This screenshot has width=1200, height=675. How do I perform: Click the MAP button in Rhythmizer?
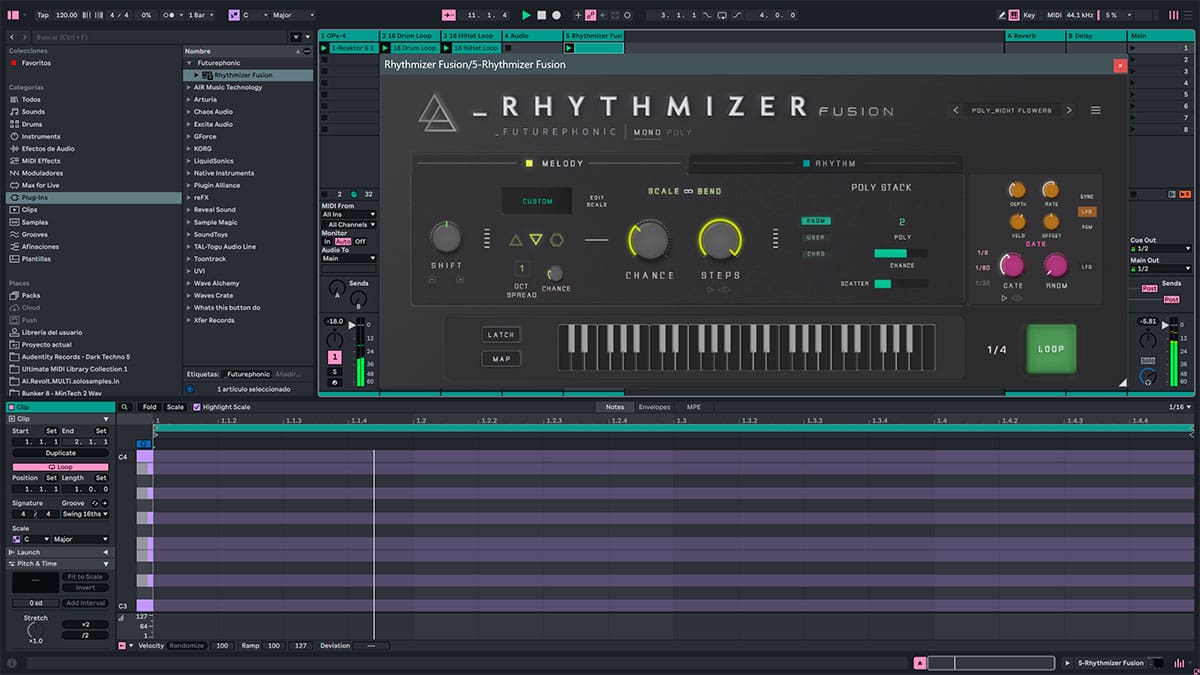click(500, 359)
